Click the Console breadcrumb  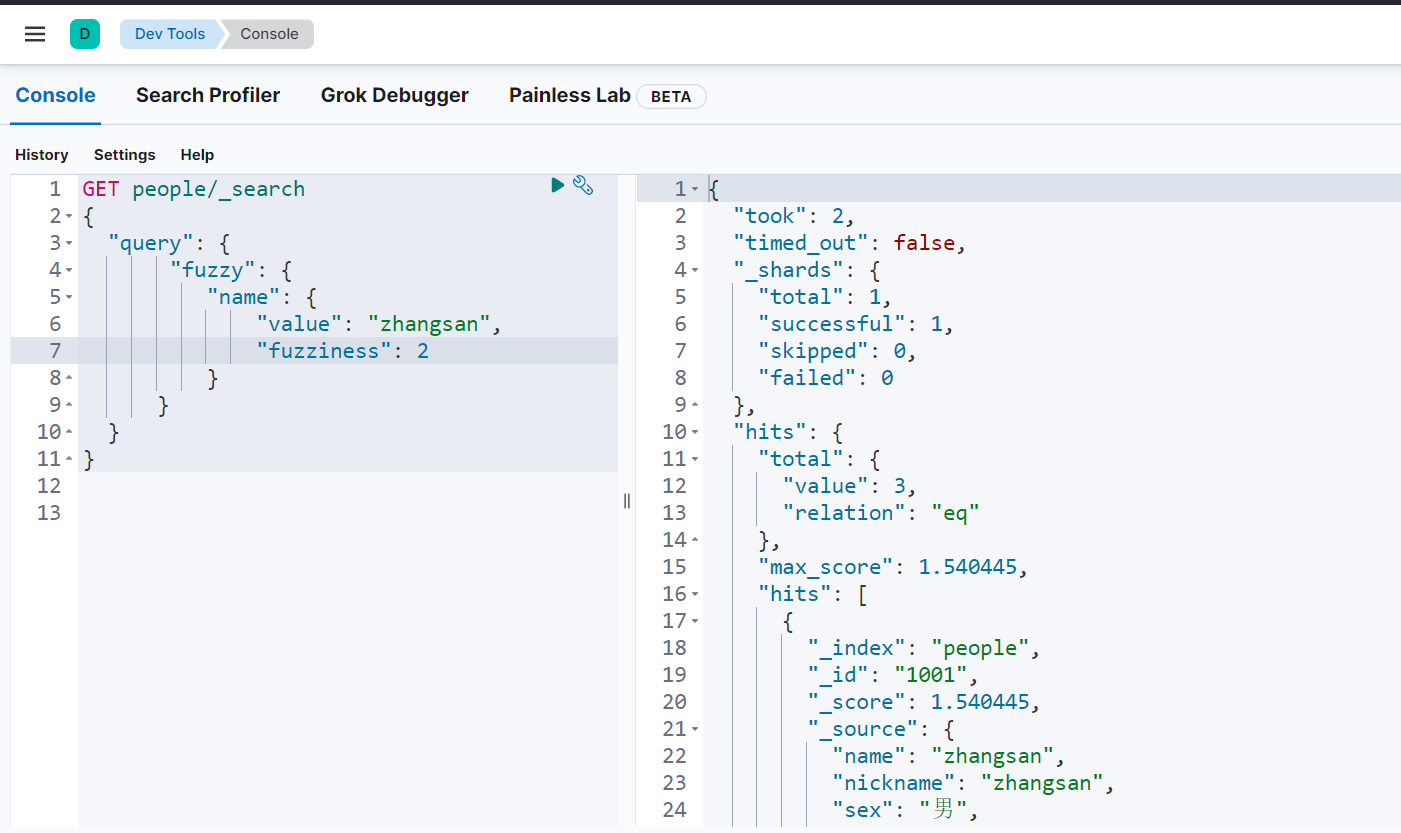(269, 34)
